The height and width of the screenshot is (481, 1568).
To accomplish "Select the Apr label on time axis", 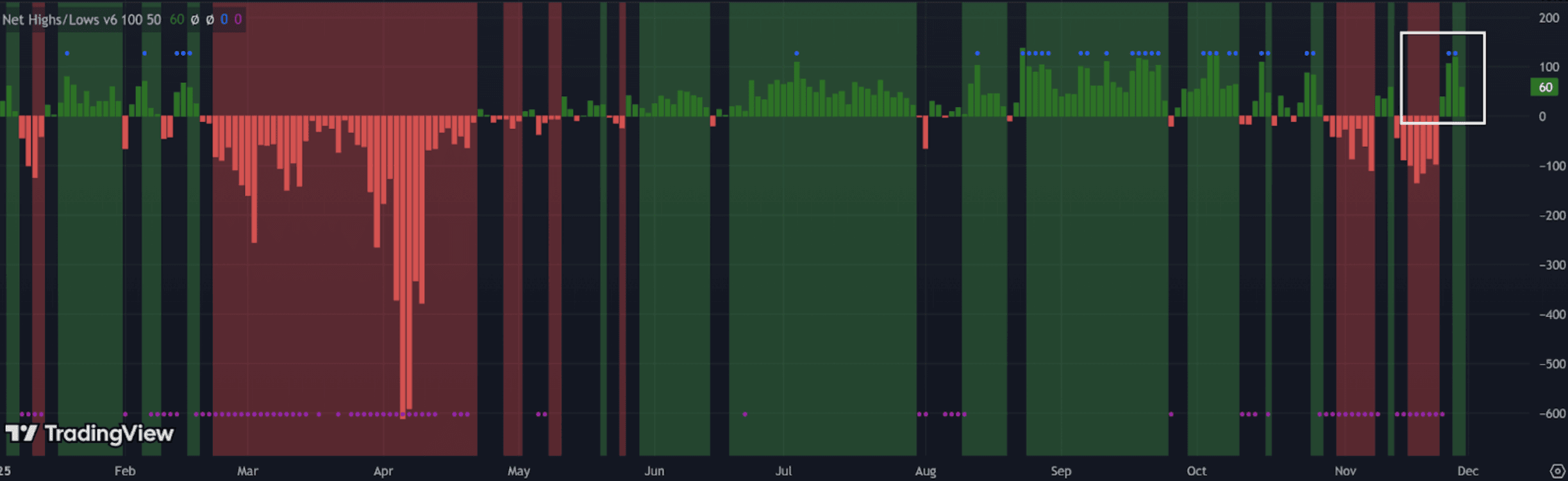I will tap(383, 471).
